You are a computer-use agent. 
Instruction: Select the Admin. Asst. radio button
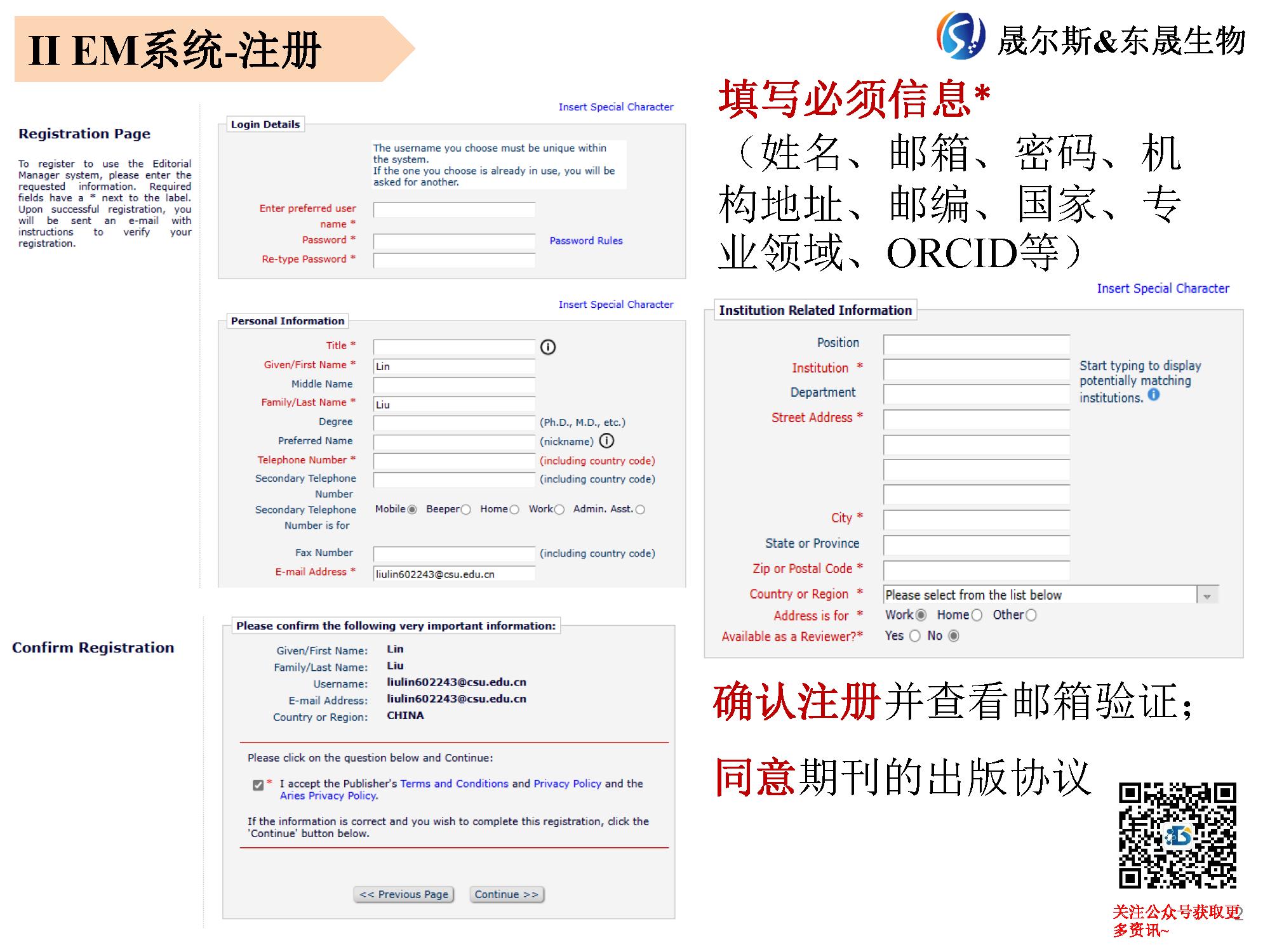pyautogui.click(x=640, y=510)
